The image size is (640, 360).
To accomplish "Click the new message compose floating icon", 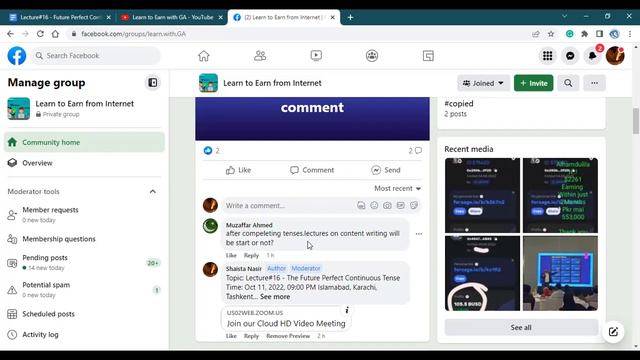I will pyautogui.click(x=613, y=332).
